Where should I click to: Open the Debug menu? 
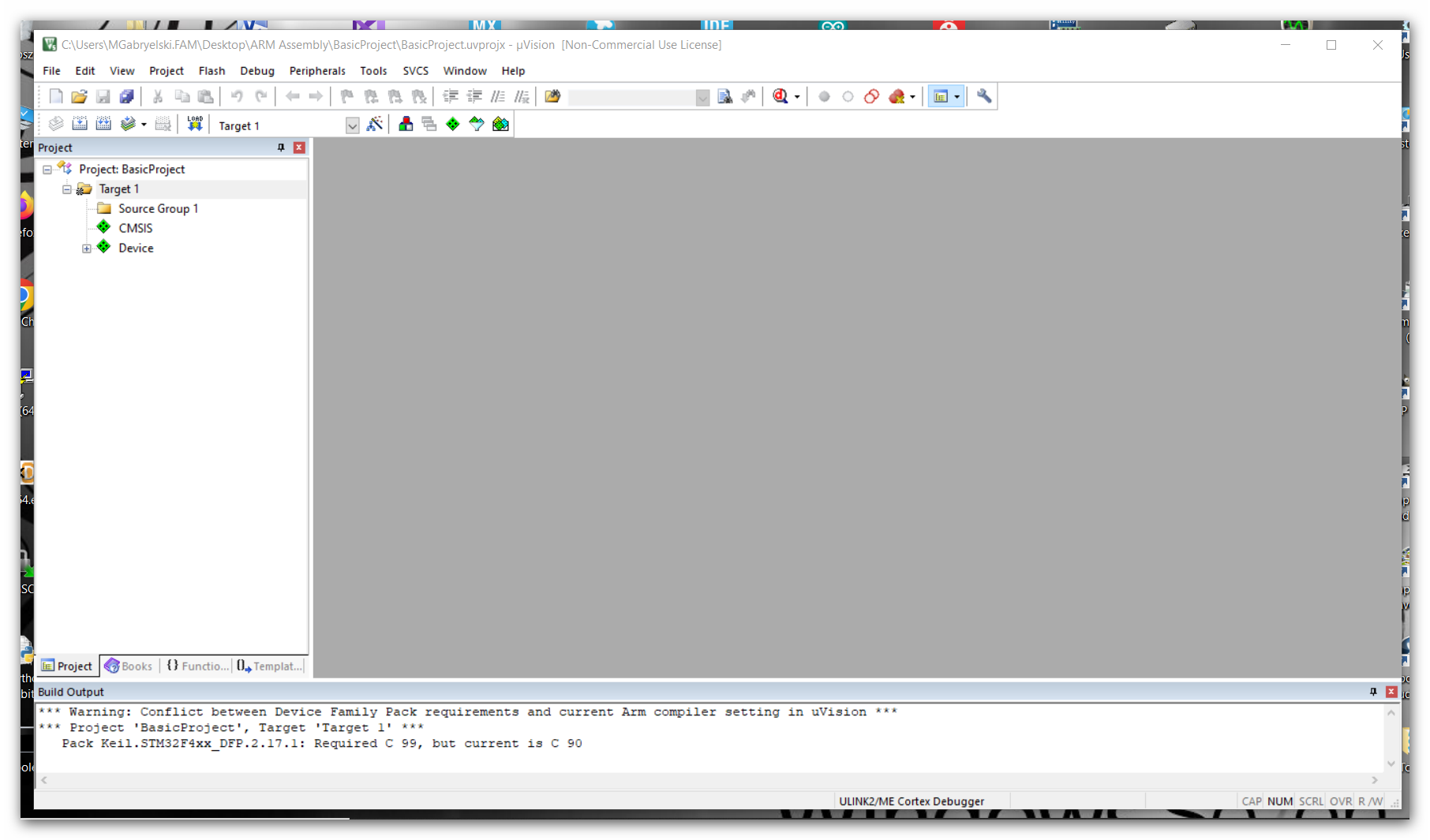[257, 71]
